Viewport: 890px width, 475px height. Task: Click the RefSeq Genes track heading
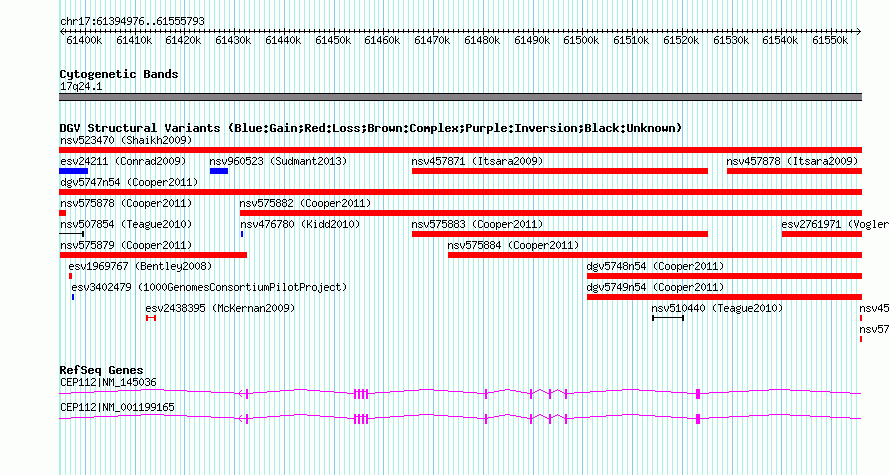tap(102, 370)
